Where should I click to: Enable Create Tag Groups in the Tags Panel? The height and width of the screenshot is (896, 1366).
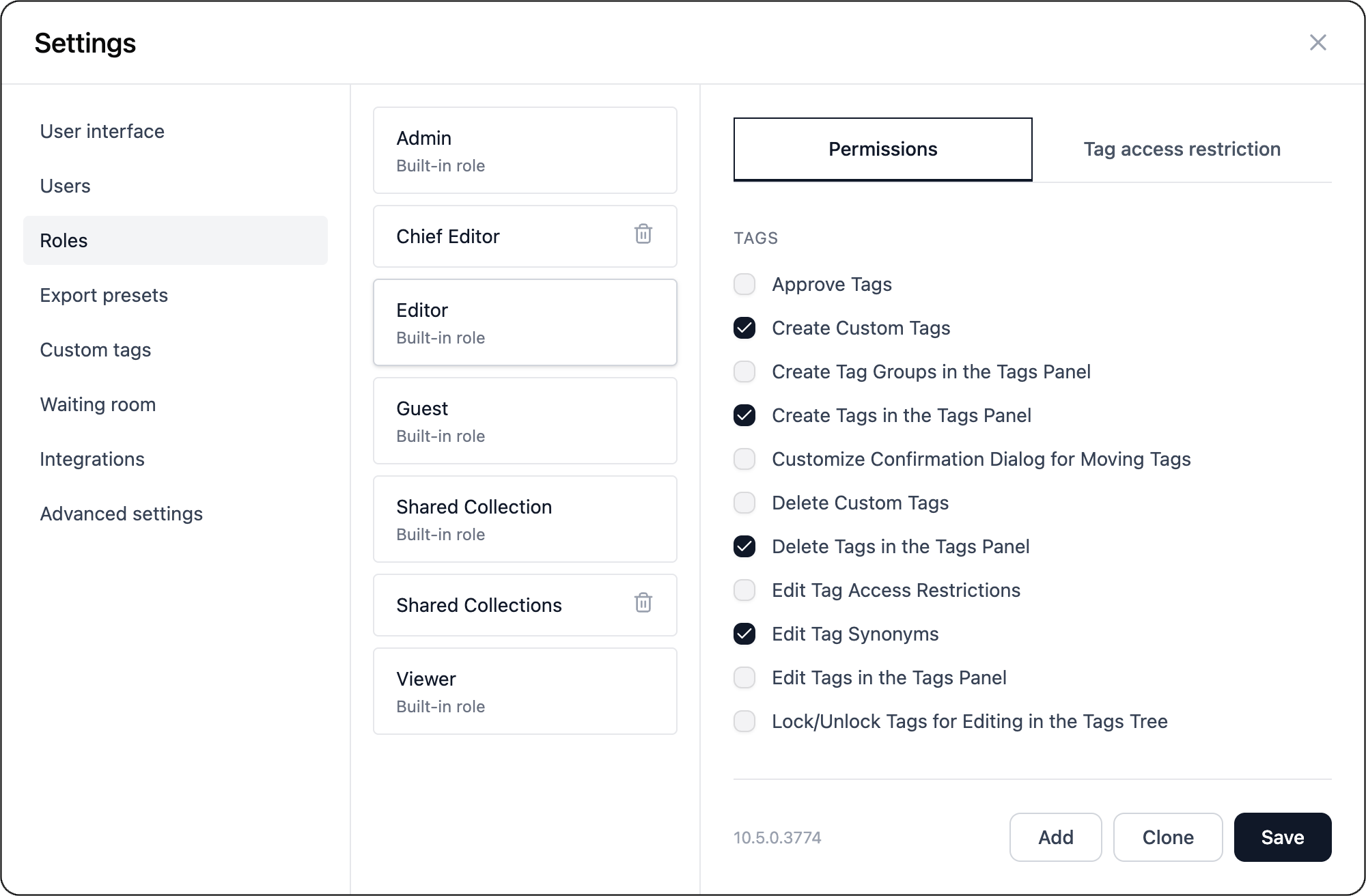[x=744, y=372]
